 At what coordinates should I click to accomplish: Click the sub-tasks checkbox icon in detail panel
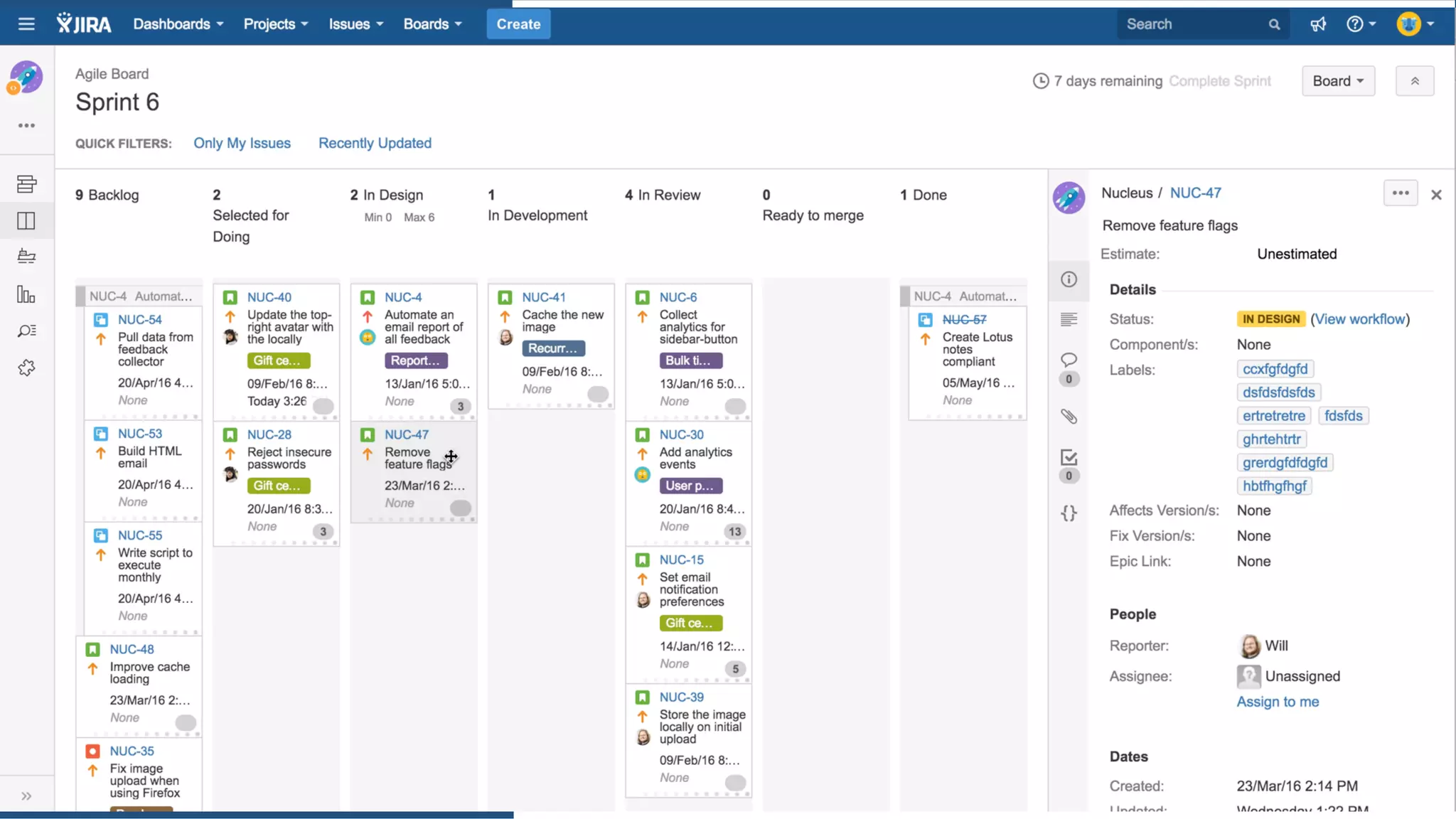1069,458
